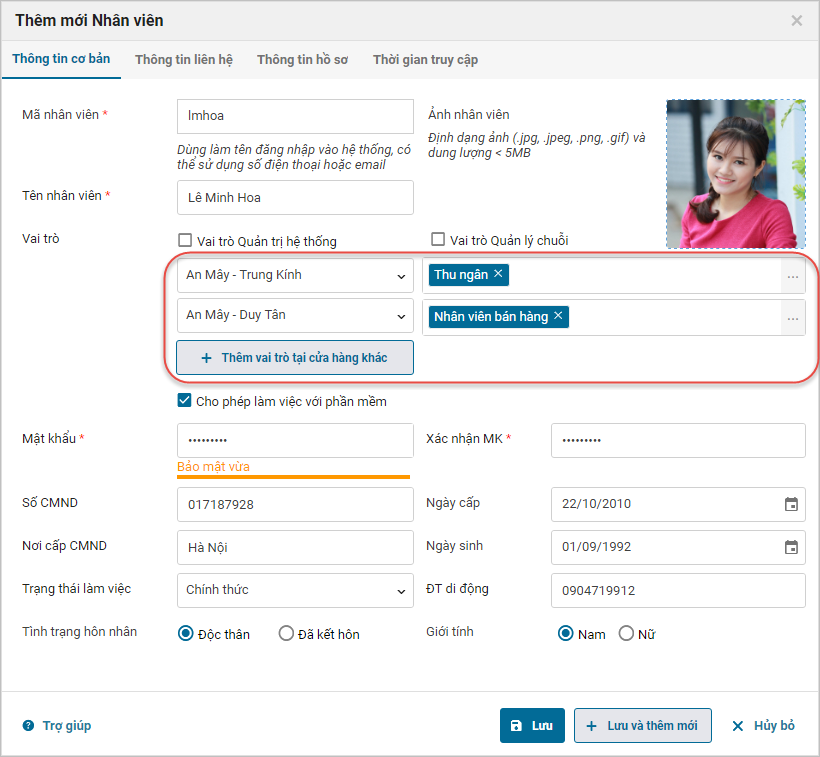This screenshot has width=820, height=757.
Task: Open Thời gian truy cập tab
Action: [425, 60]
